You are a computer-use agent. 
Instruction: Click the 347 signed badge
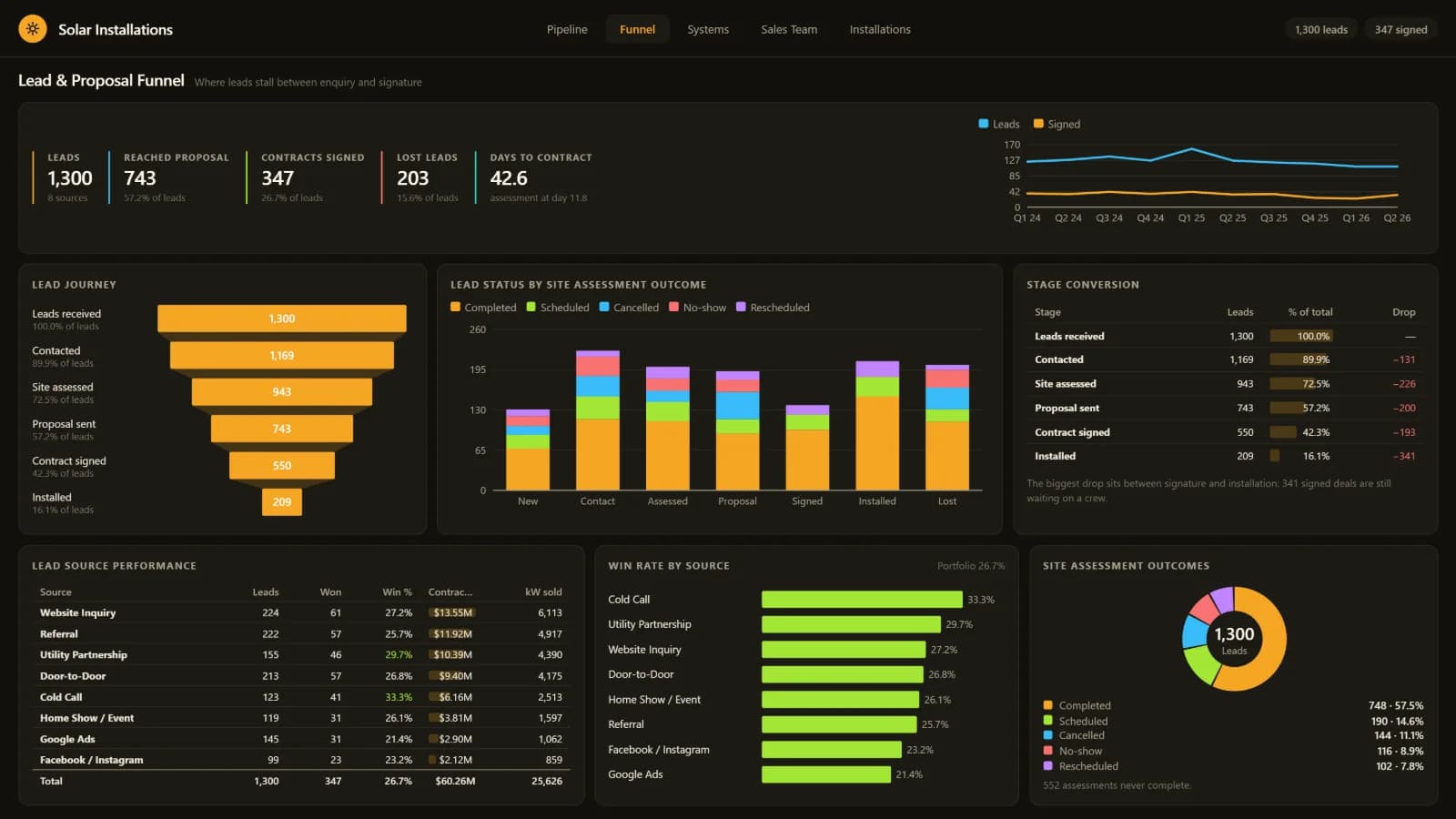1400,29
